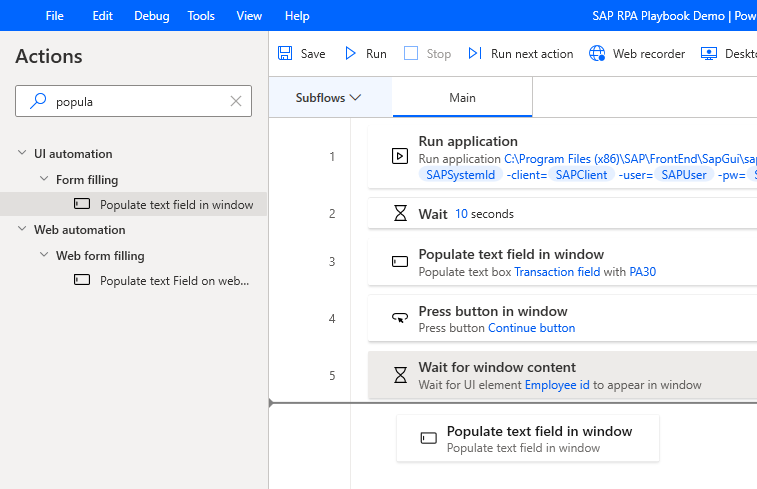This screenshot has height=489, width=757.
Task: Collapse the UI automation group
Action: pos(22,153)
